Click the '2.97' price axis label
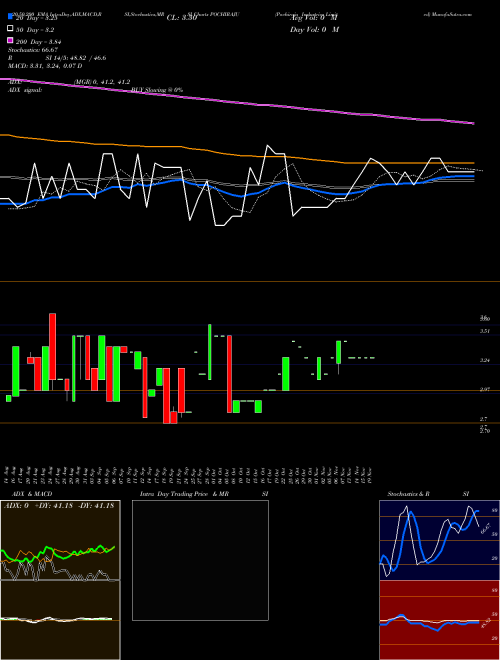 click(485, 390)
